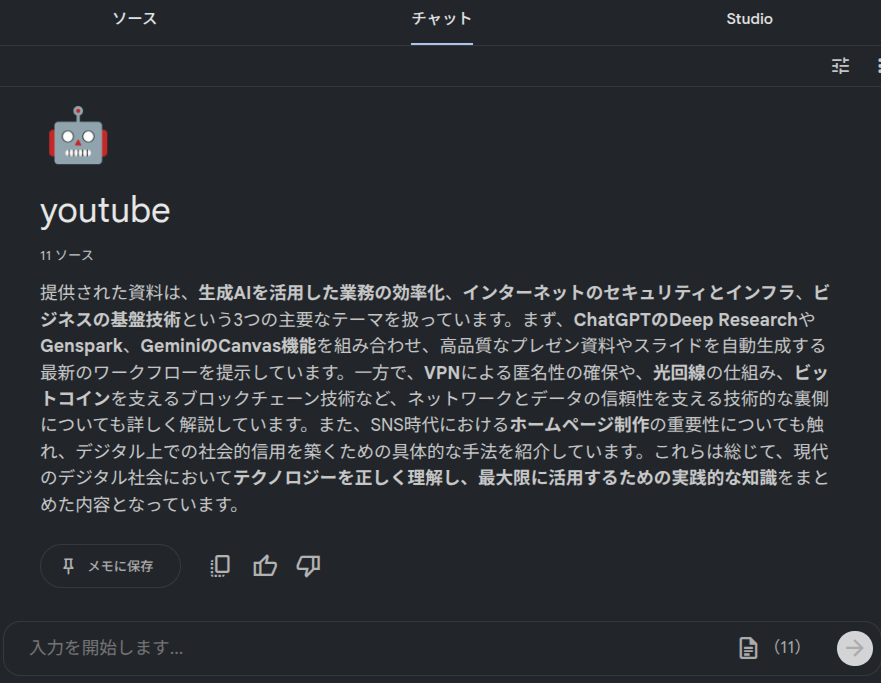Click the document icon in the input bar
The image size is (881, 683).
[x=748, y=648]
